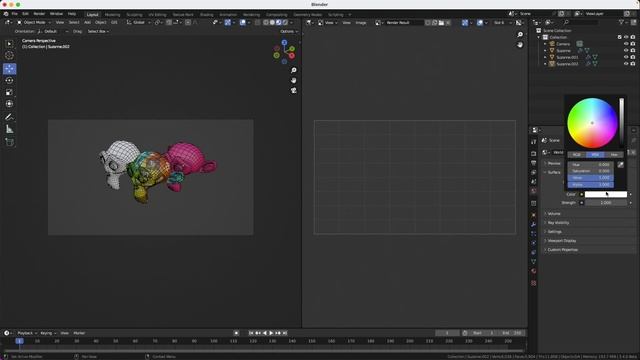Switch color picker to RGB mode
The image size is (640, 360).
tap(577, 155)
